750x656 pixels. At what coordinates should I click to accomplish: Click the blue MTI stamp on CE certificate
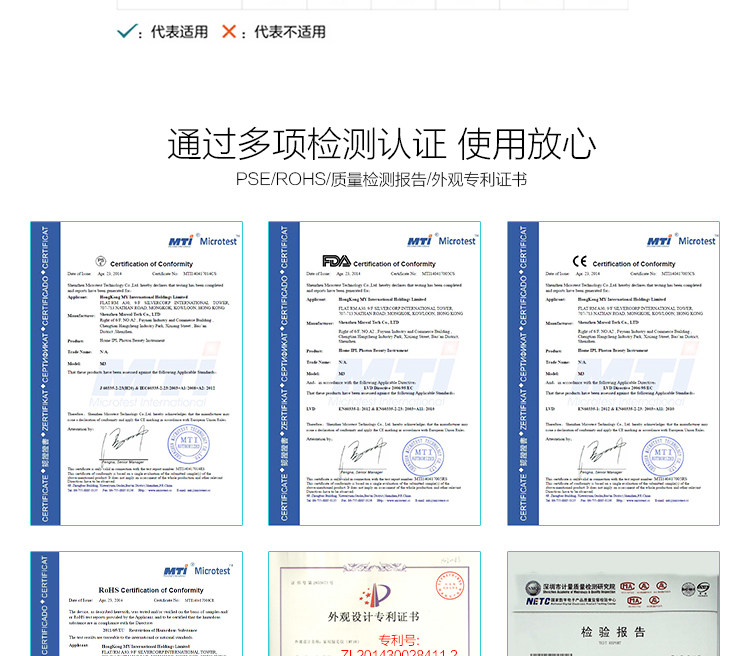pos(662,456)
